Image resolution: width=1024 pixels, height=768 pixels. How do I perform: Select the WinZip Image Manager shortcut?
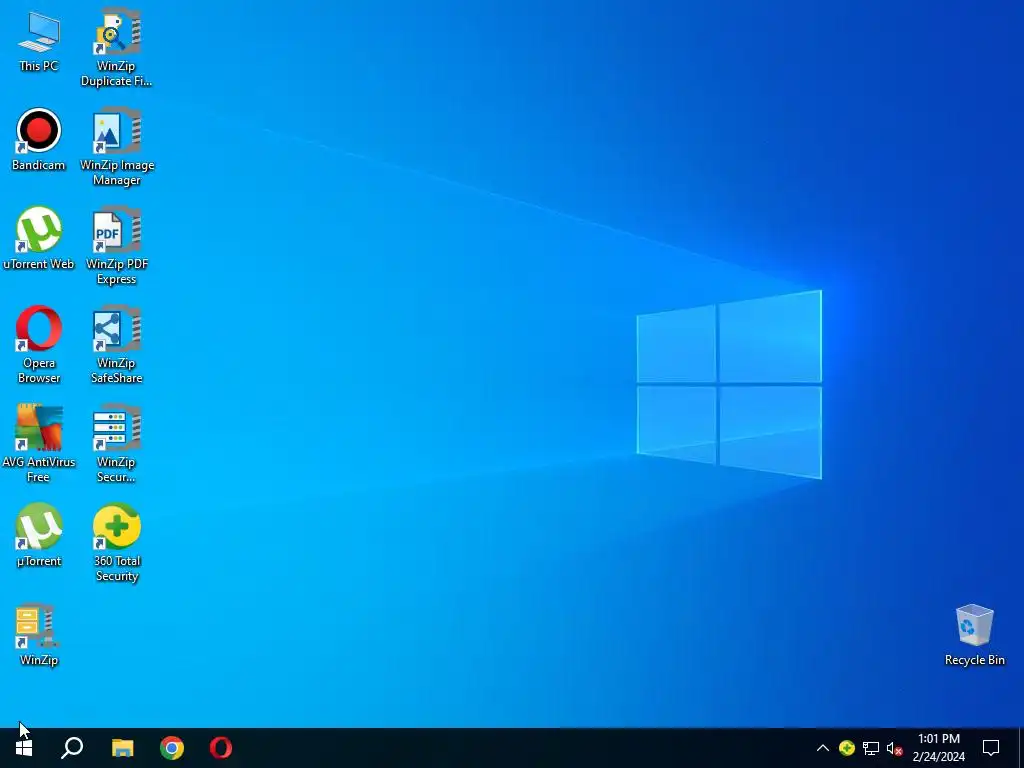(x=116, y=148)
